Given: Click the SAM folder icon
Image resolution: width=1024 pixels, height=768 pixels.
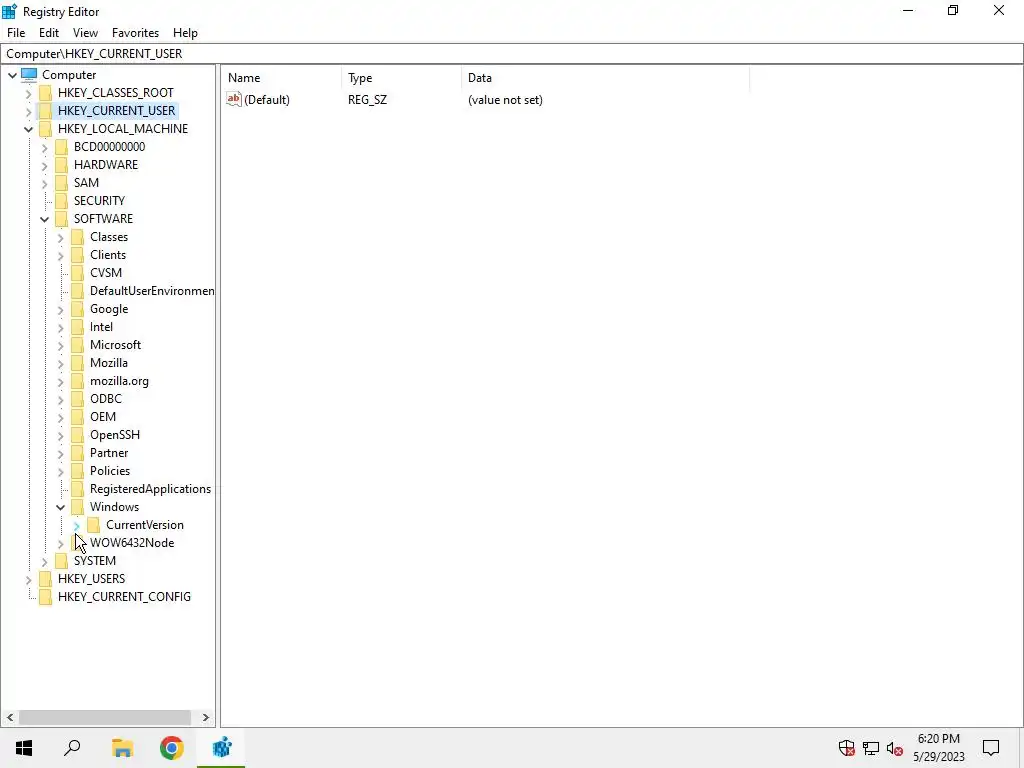Looking at the screenshot, I should (61, 183).
